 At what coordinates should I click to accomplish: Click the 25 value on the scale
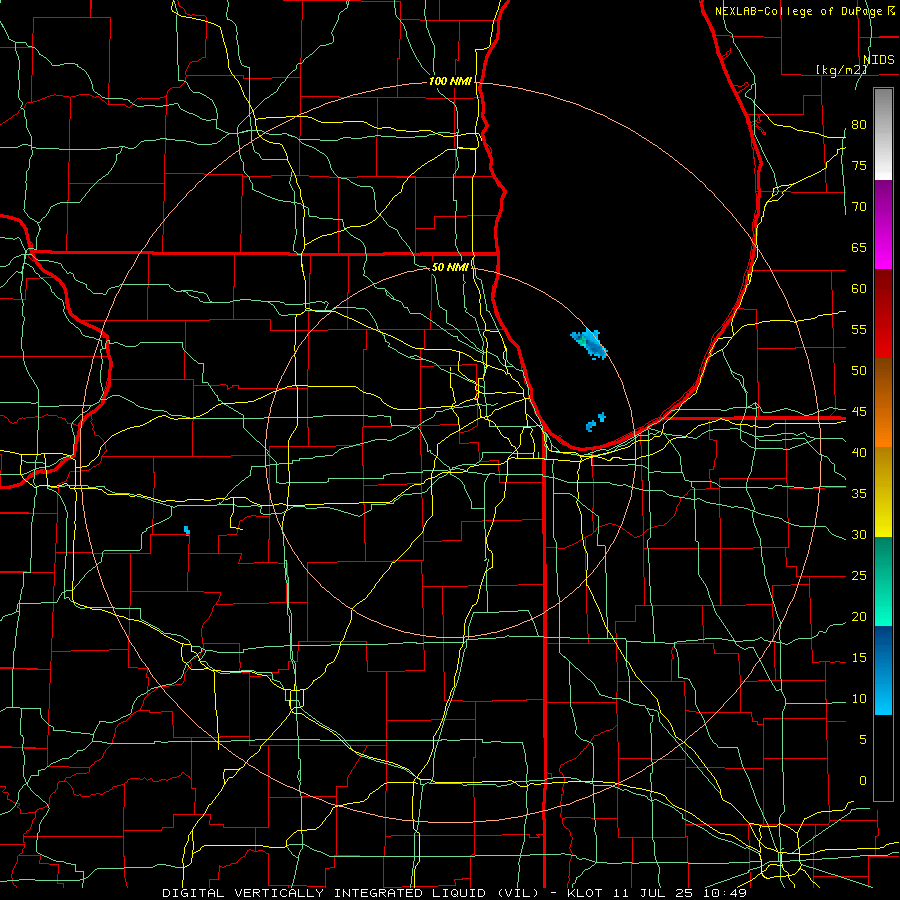coord(859,575)
